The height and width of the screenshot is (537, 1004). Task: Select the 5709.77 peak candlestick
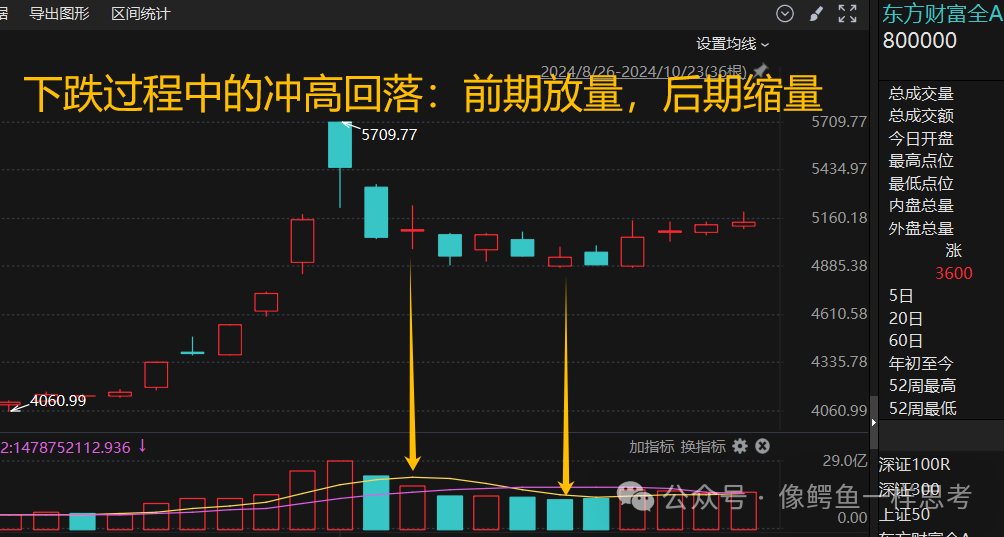[x=340, y=145]
